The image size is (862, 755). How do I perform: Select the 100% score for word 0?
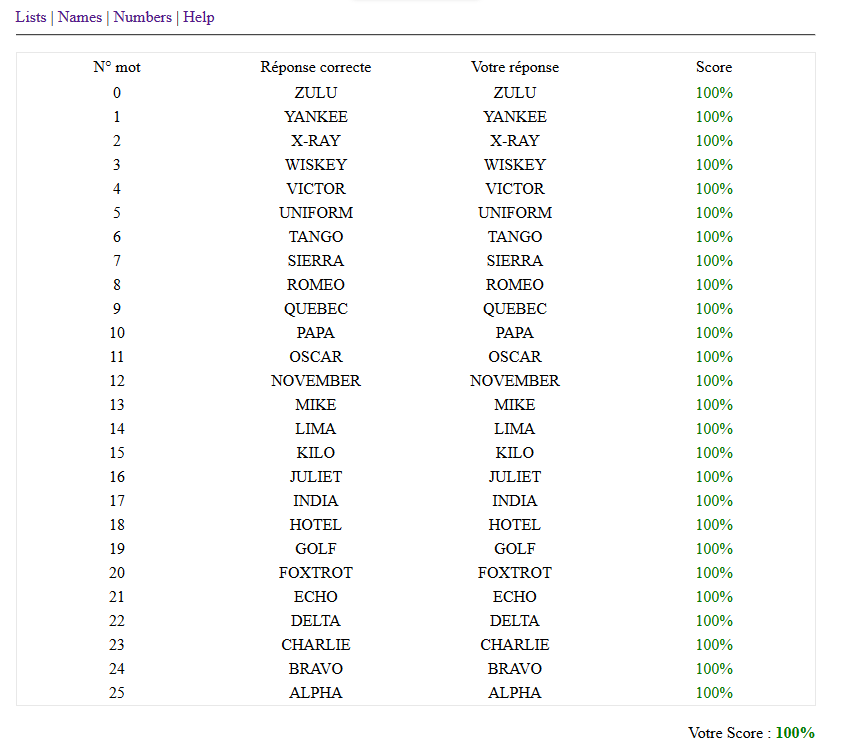click(x=714, y=92)
